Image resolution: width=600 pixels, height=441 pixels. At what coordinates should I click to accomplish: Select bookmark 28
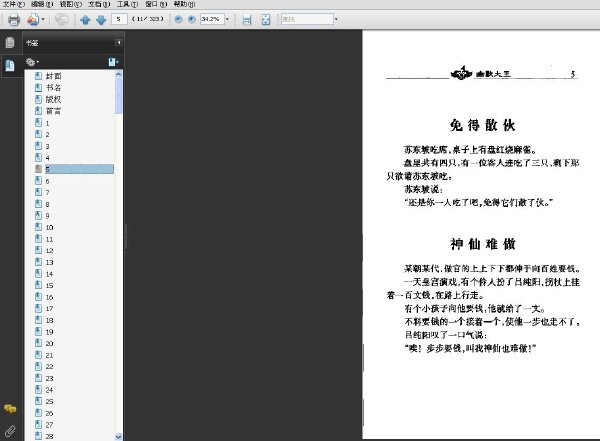49,436
